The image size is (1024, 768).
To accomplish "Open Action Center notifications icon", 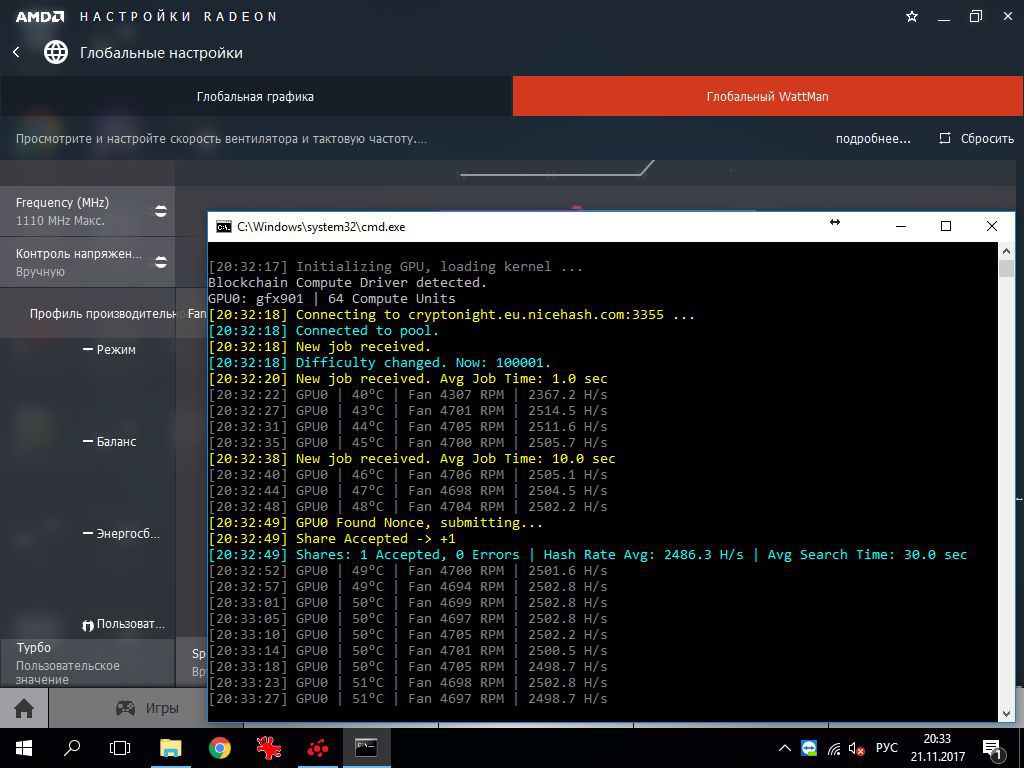I will (x=992, y=749).
